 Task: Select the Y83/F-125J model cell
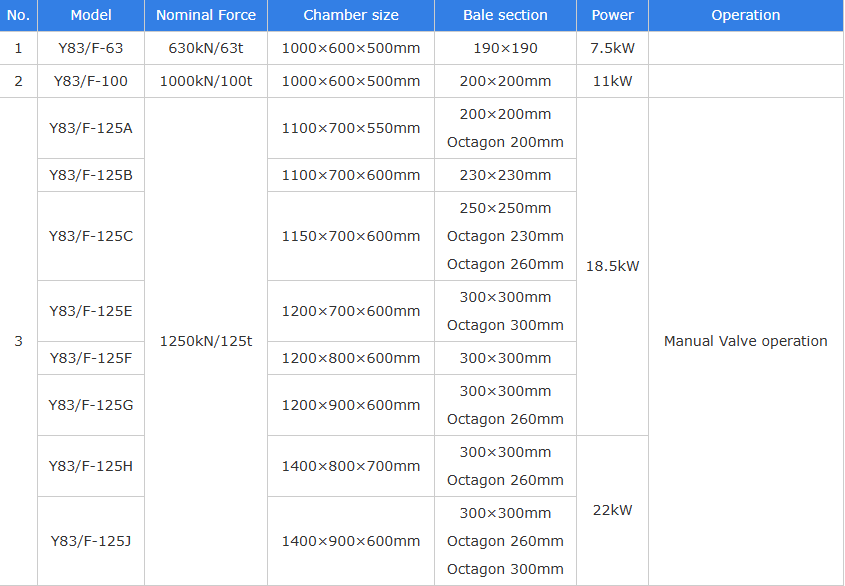(x=91, y=541)
